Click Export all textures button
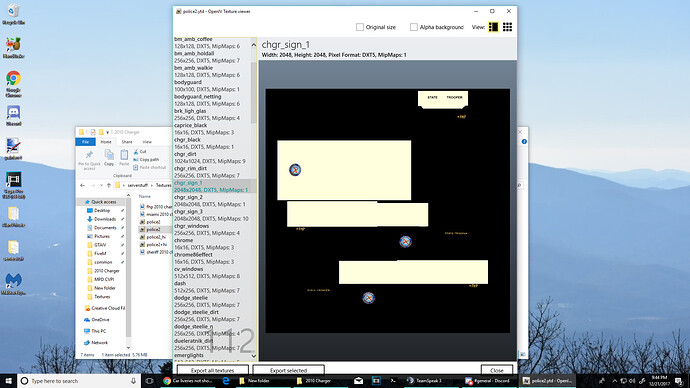 pyautogui.click(x=213, y=370)
